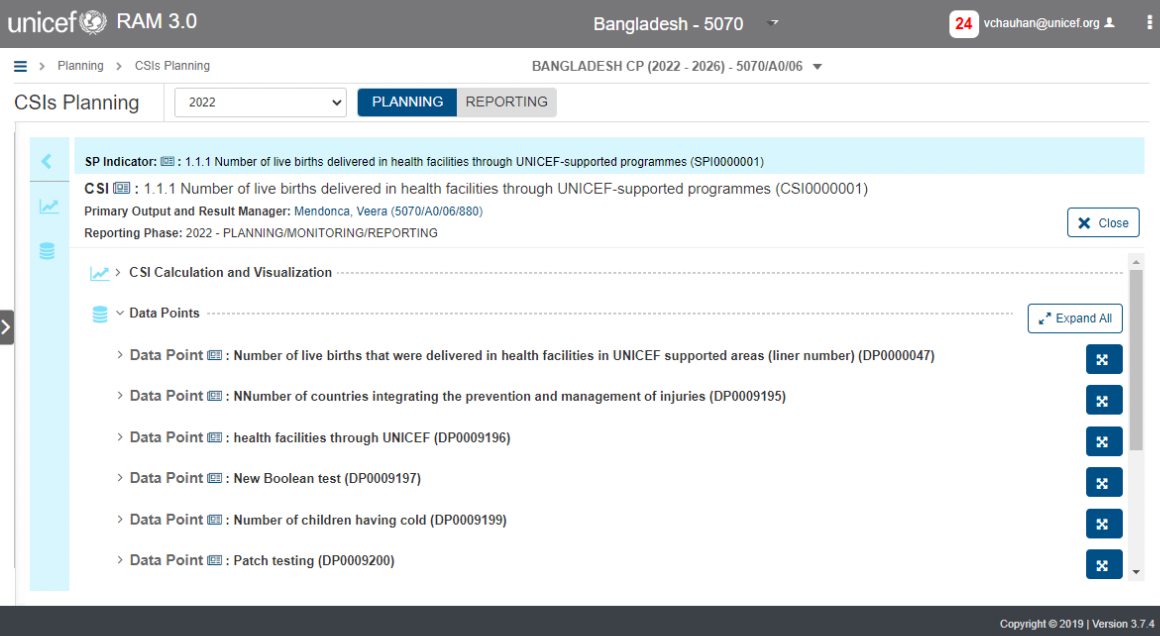Click the left panel back chevron icon
1160x636 pixels.
[46, 161]
